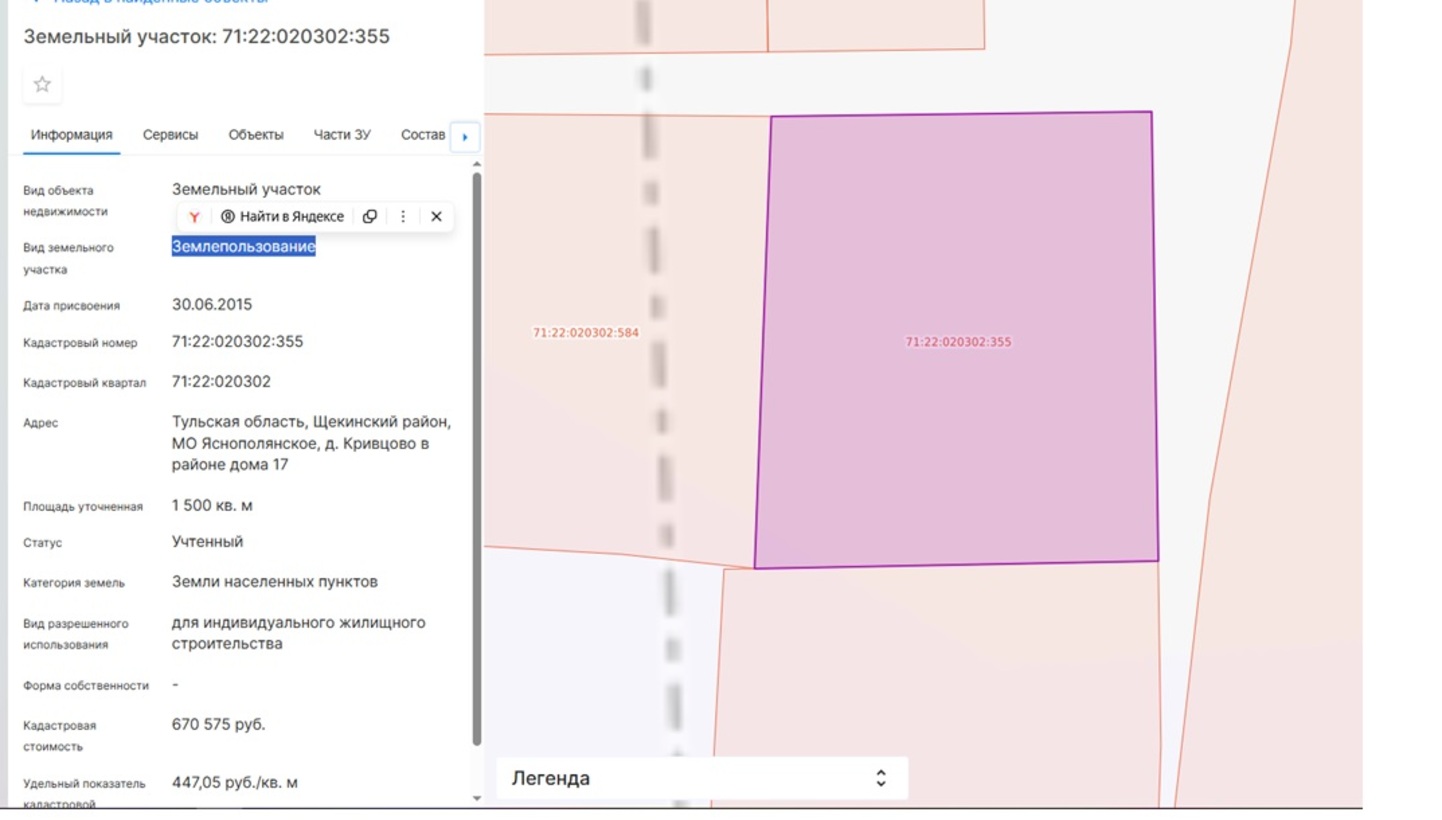Close the selection popup with X
The height and width of the screenshot is (820, 1442).
pos(436,217)
